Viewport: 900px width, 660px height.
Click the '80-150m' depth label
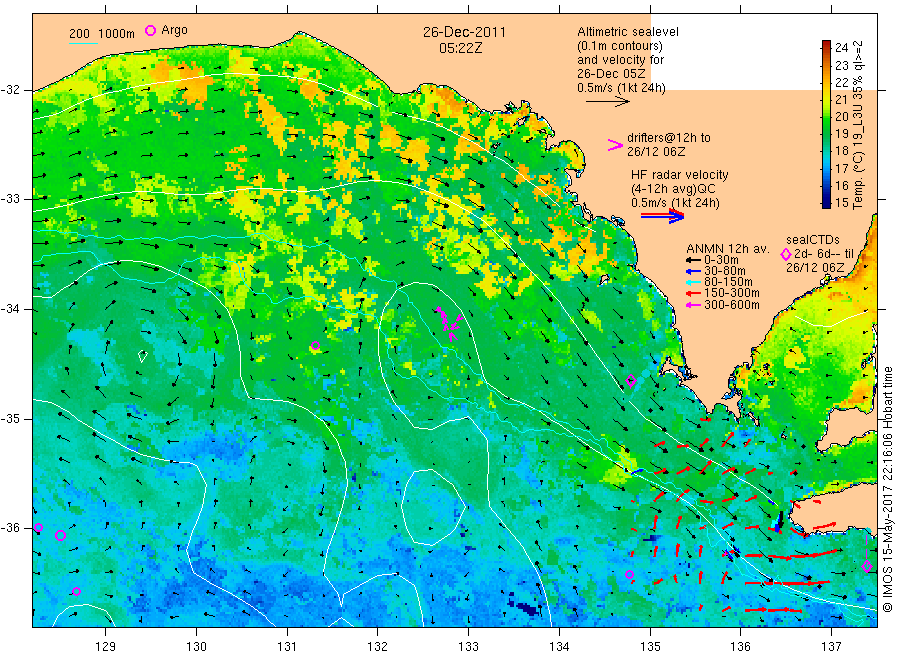[728, 282]
